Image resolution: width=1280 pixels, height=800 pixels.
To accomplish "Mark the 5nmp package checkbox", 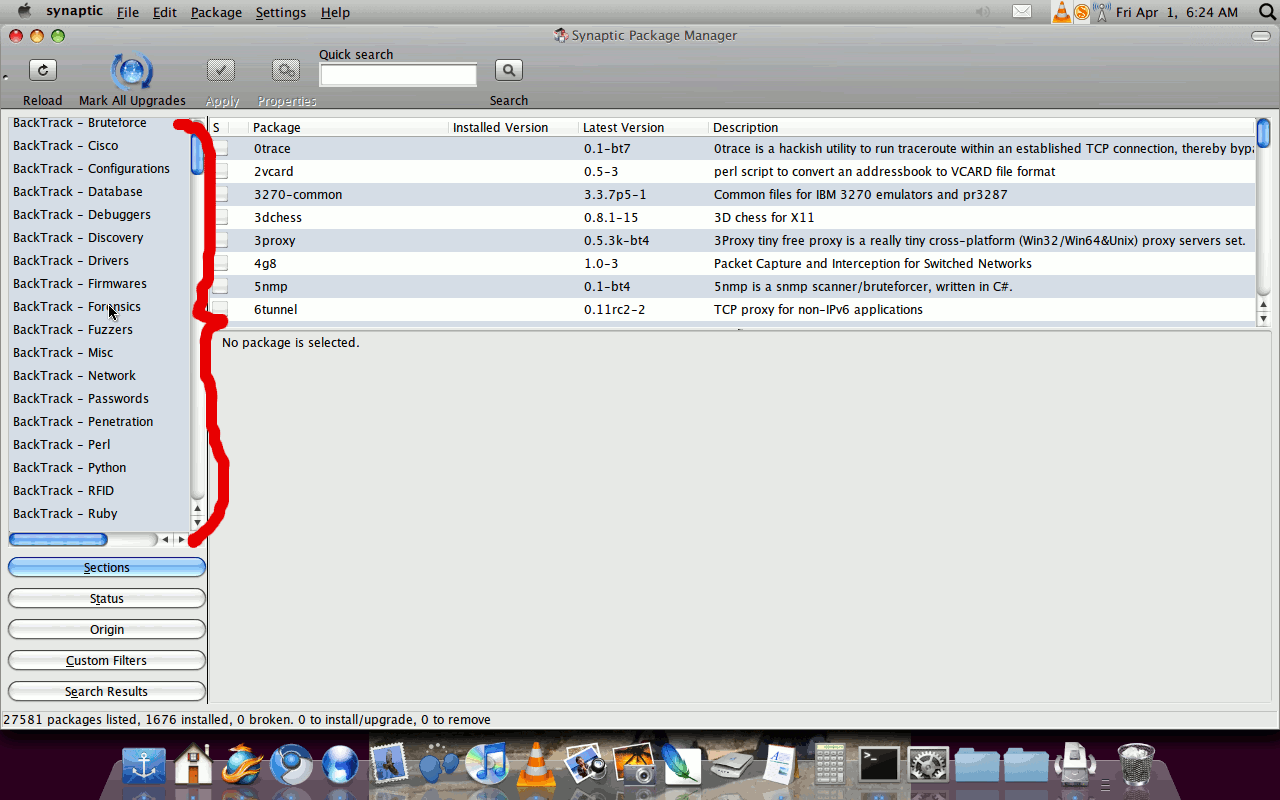I will point(220,286).
